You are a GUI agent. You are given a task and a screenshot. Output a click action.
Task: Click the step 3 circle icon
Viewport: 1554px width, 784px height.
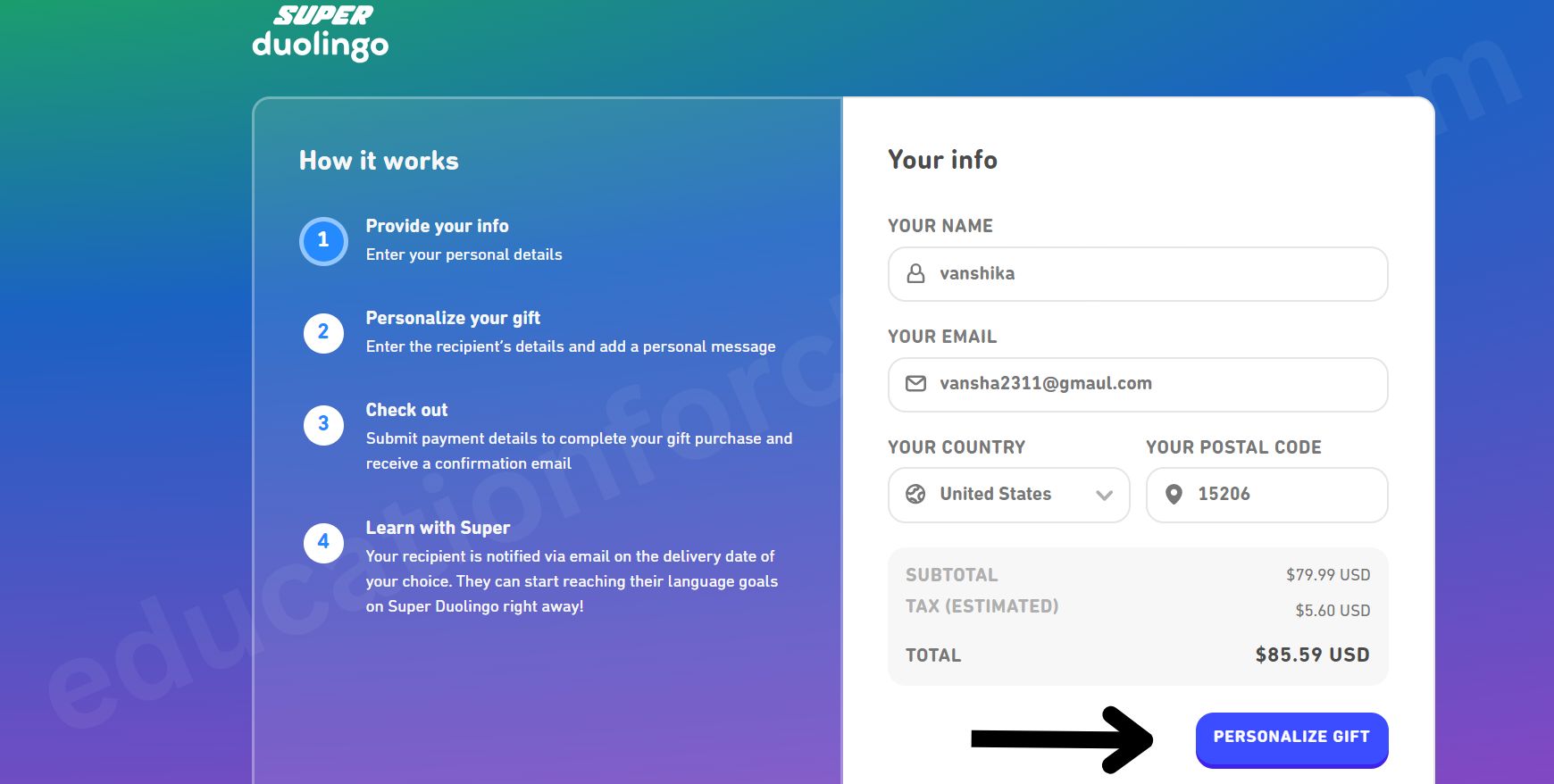tap(323, 425)
